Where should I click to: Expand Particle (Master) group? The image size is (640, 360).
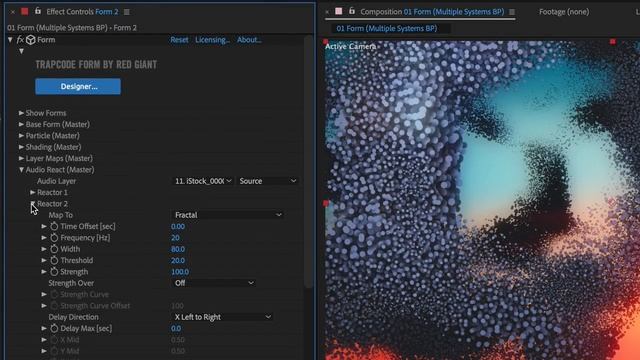pyautogui.click(x=21, y=136)
